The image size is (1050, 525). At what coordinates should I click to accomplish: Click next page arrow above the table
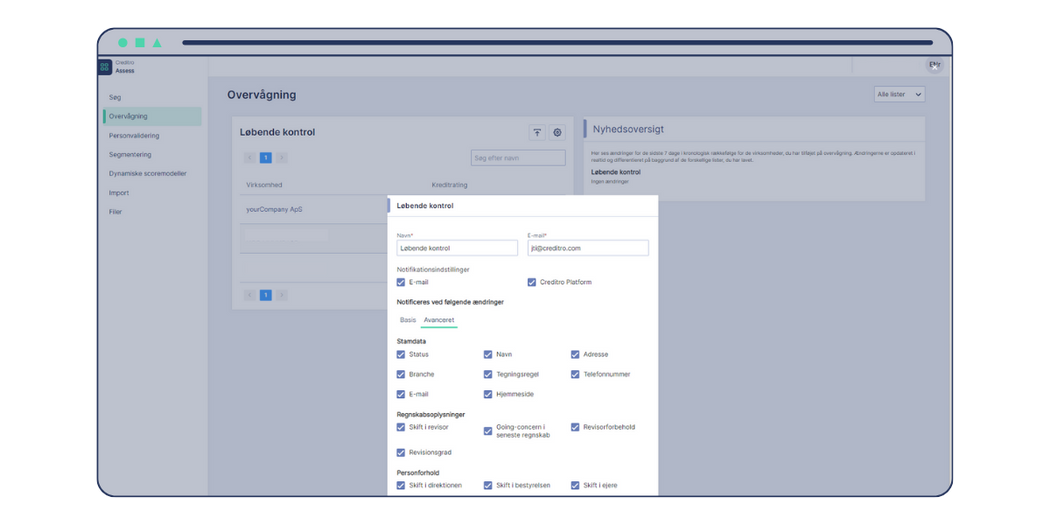point(282,158)
